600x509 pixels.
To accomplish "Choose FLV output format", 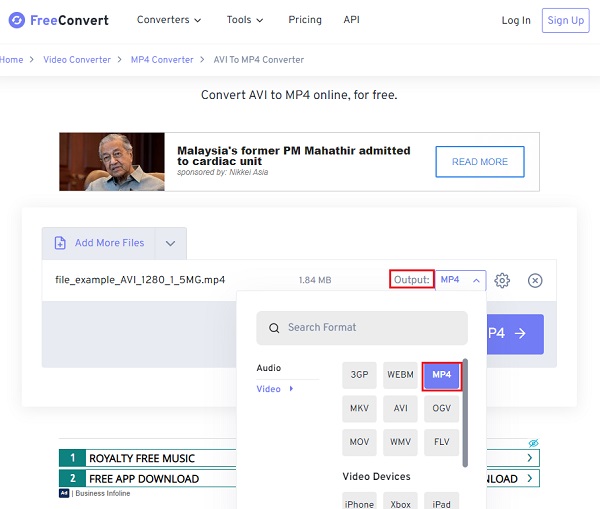I will [442, 442].
